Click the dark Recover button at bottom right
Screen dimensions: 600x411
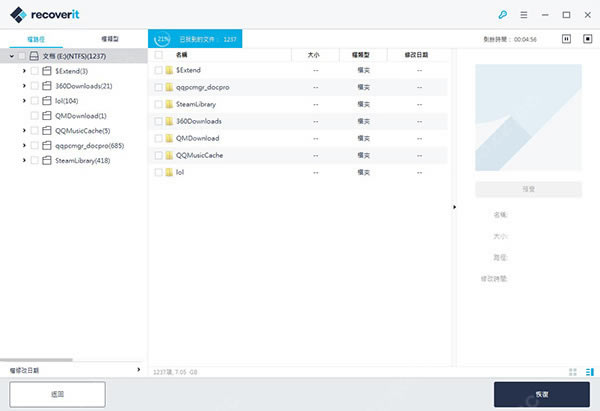[x=542, y=394]
